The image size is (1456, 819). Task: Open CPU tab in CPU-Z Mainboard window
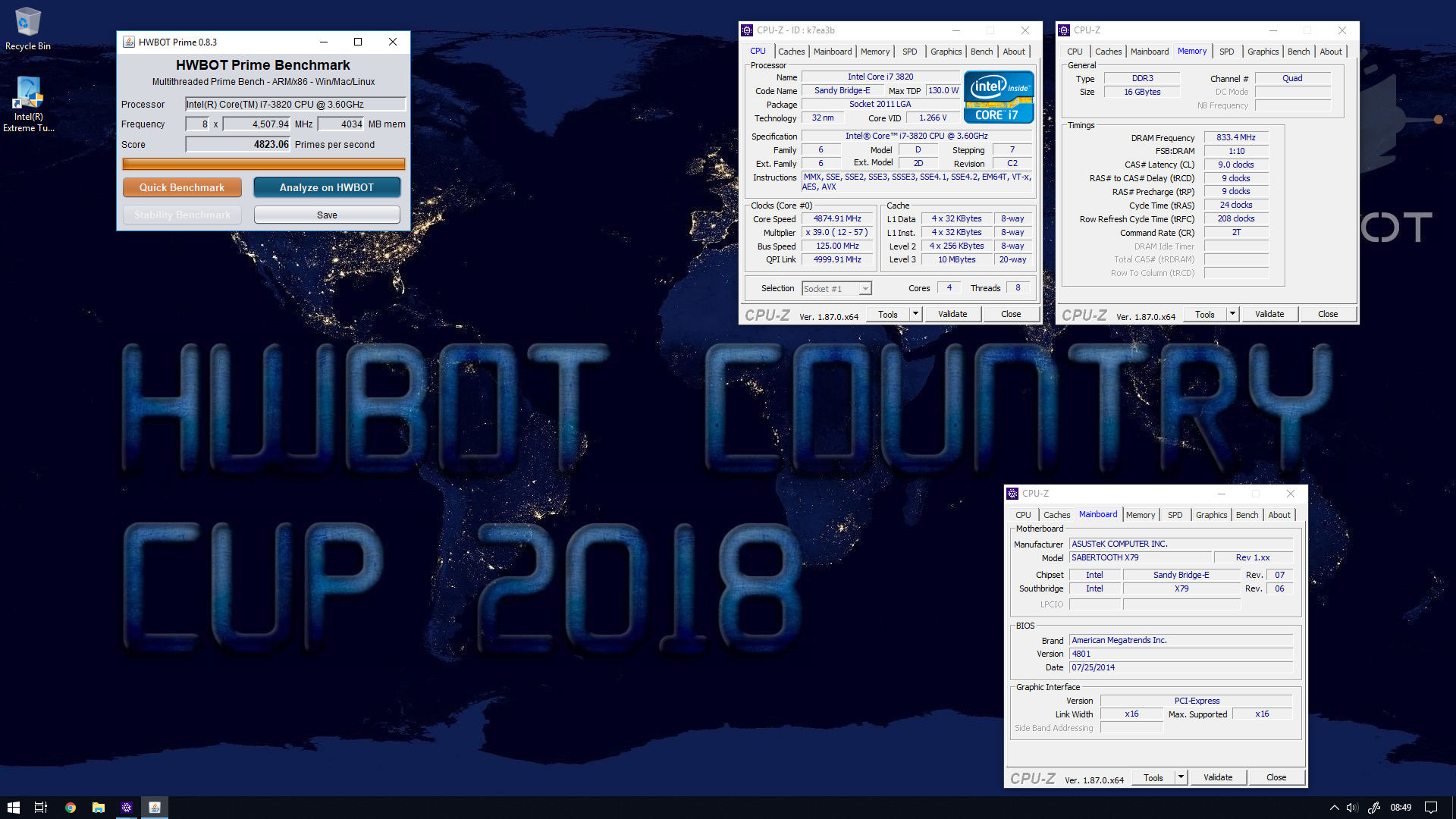[x=1023, y=515]
